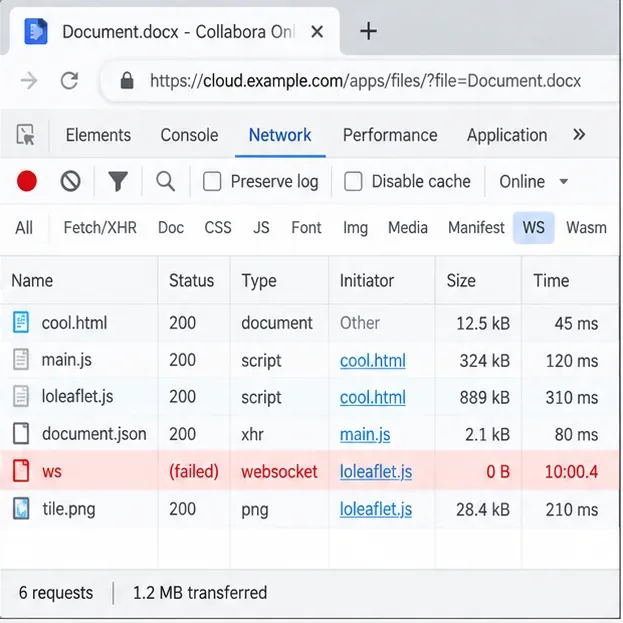Image resolution: width=623 pixels, height=623 pixels.
Task: Toggle the network filter funnel icon
Action: pos(118,181)
